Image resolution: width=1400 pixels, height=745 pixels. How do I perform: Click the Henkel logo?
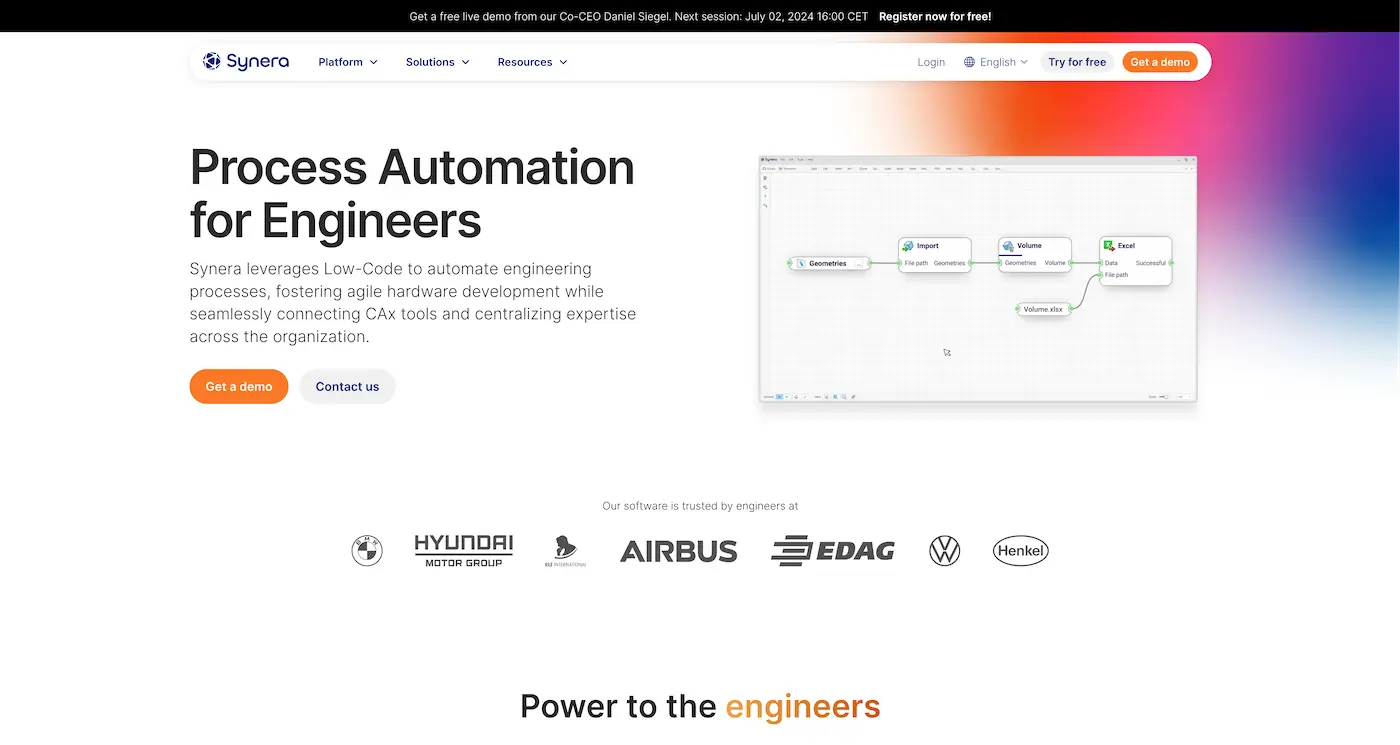tap(1021, 551)
